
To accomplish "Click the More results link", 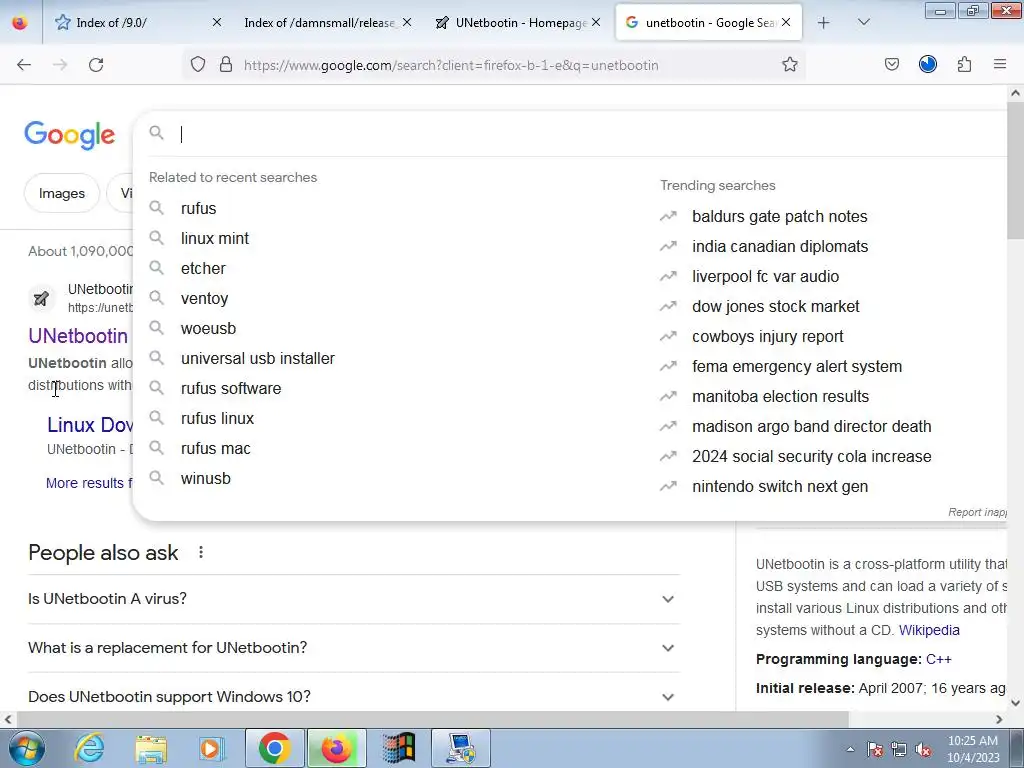I will point(89,483).
